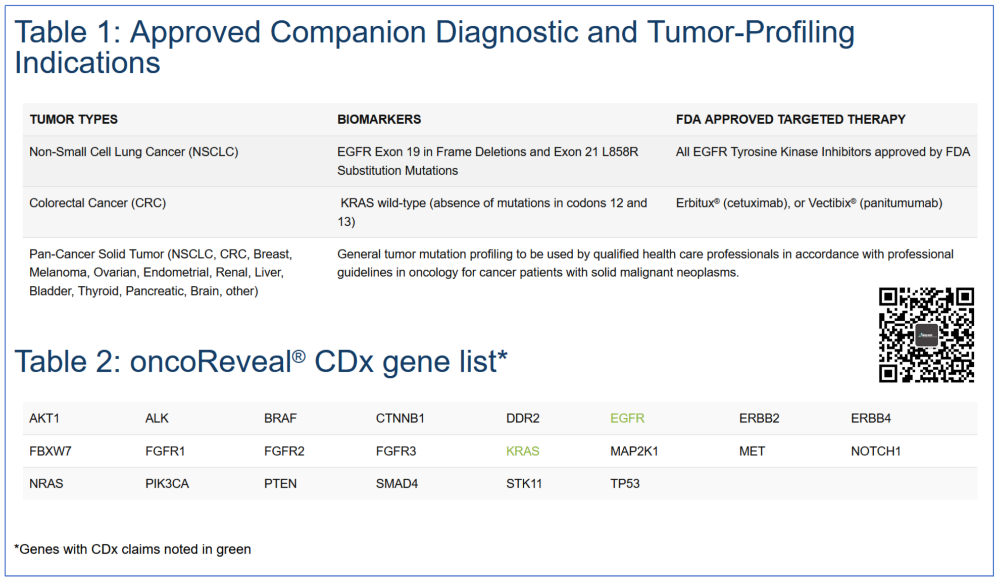
Task: Click the BIOMARKERS column header
Action: 379,119
